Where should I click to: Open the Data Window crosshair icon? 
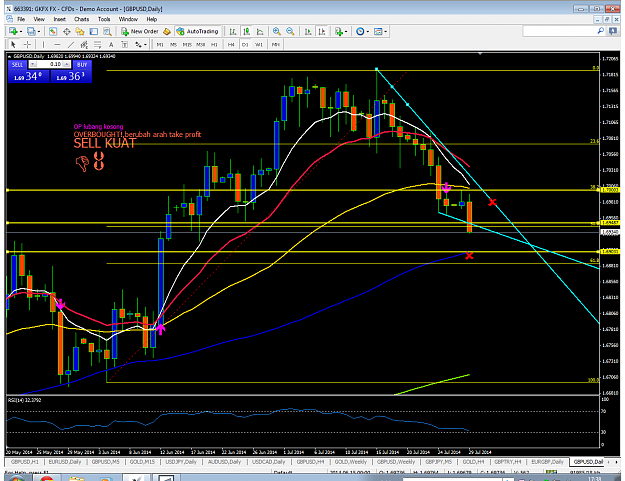click(x=67, y=31)
